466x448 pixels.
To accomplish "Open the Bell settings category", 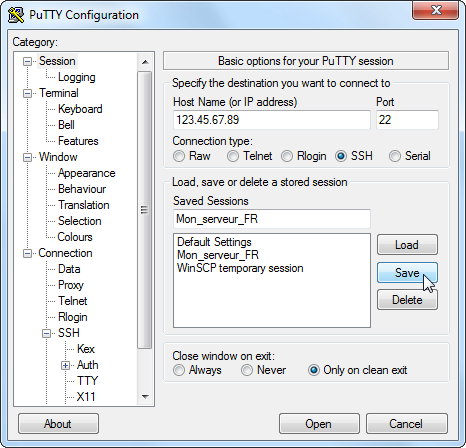I will click(x=66, y=125).
